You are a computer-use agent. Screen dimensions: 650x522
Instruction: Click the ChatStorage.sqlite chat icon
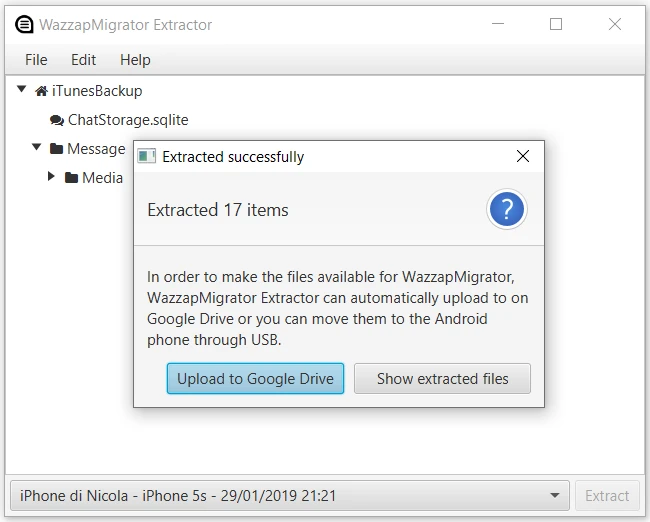[x=56, y=120]
